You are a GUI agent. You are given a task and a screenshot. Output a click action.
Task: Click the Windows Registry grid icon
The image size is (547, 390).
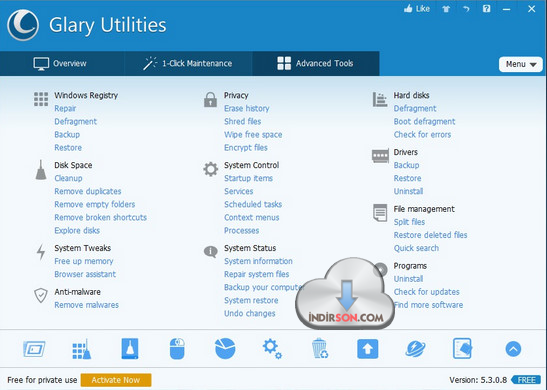(x=41, y=99)
